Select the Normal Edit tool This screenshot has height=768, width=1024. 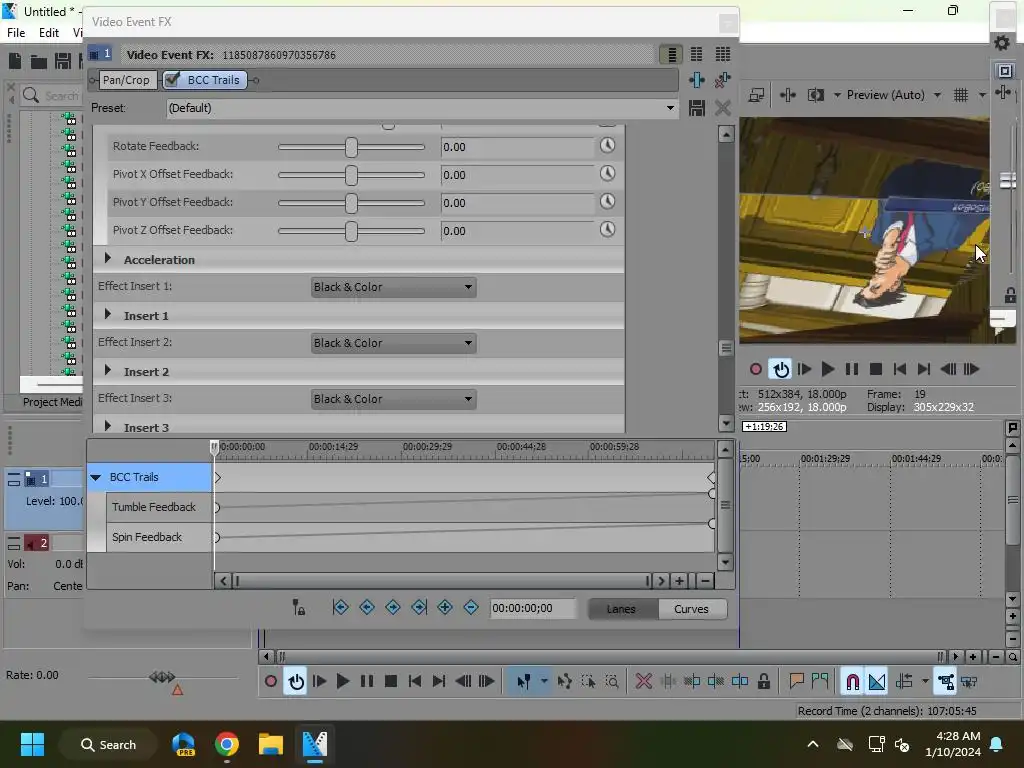(x=524, y=682)
